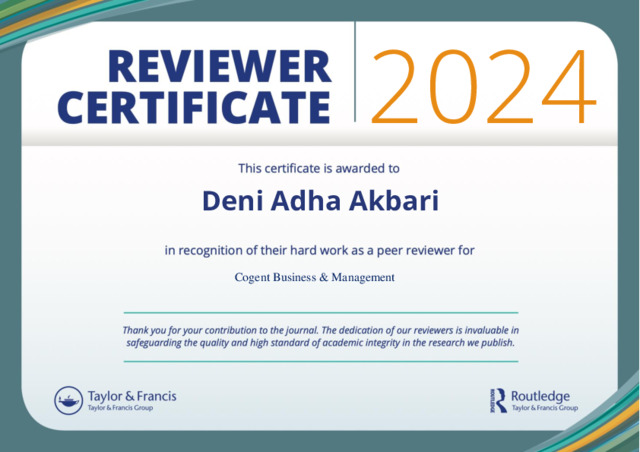Click the word CERTIFICATE in the title
This screenshot has width=640, height=452.
[x=193, y=106]
